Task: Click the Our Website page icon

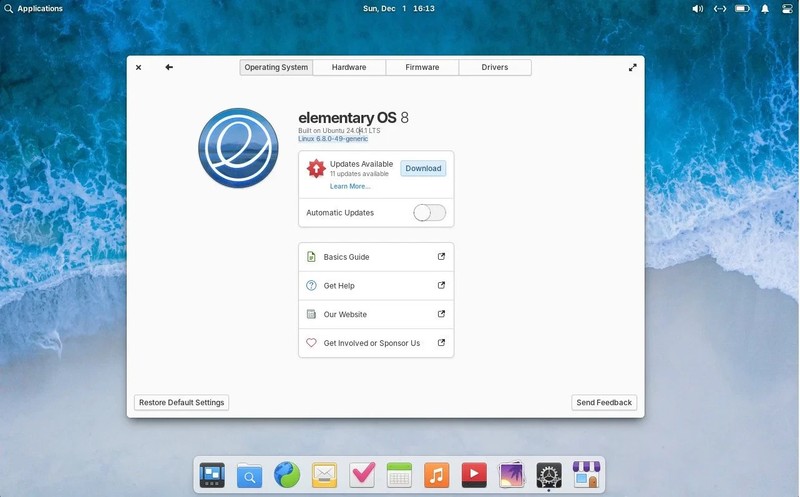Action: [311, 314]
